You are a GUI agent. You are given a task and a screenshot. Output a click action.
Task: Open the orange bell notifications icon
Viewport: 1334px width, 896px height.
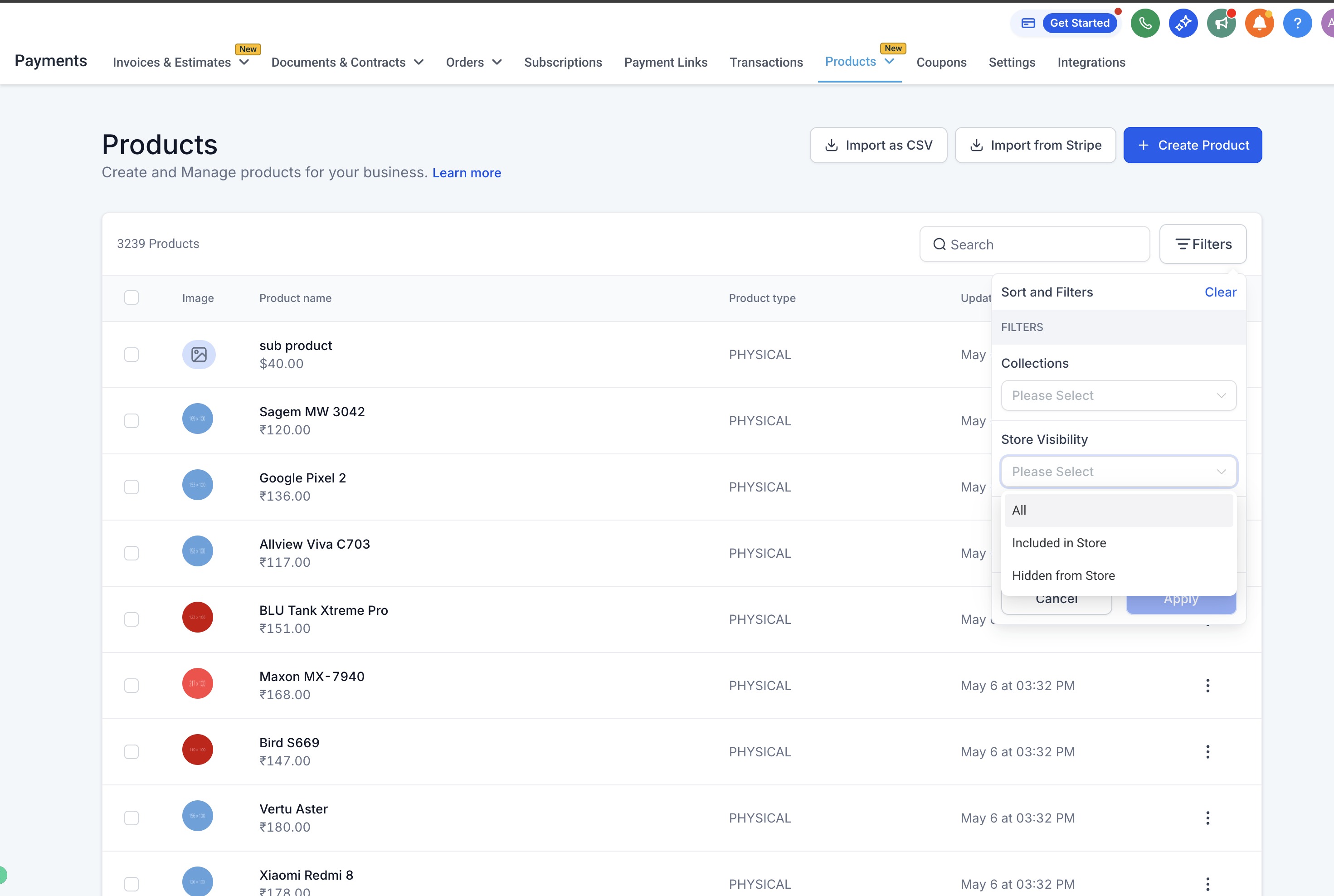pos(1259,24)
